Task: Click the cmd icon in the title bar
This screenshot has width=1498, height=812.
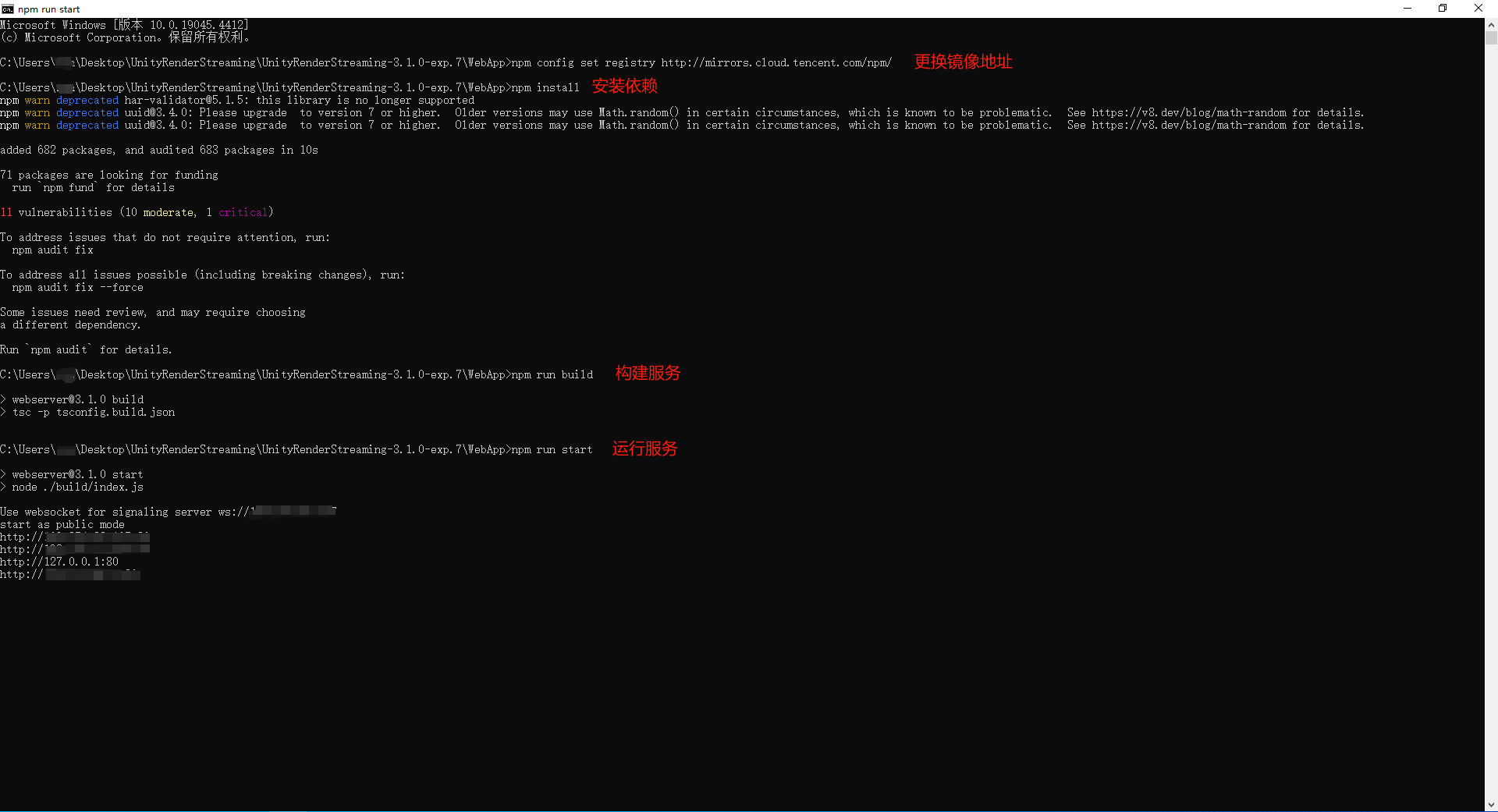Action: pyautogui.click(x=8, y=9)
